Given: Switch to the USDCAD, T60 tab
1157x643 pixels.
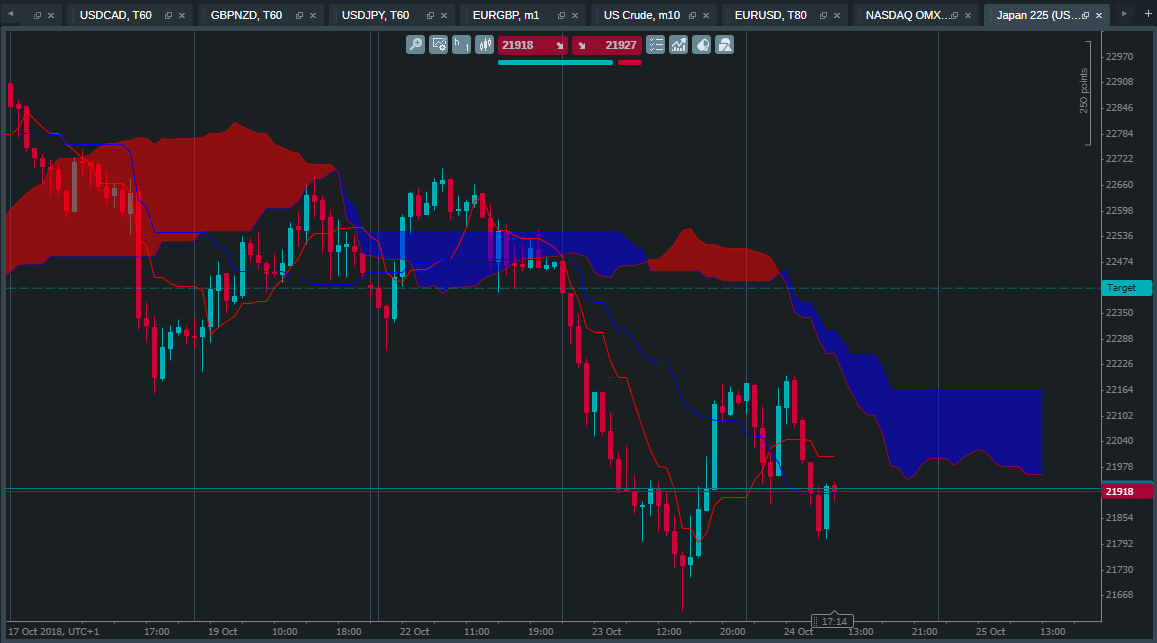Looking at the screenshot, I should tap(116, 15).
